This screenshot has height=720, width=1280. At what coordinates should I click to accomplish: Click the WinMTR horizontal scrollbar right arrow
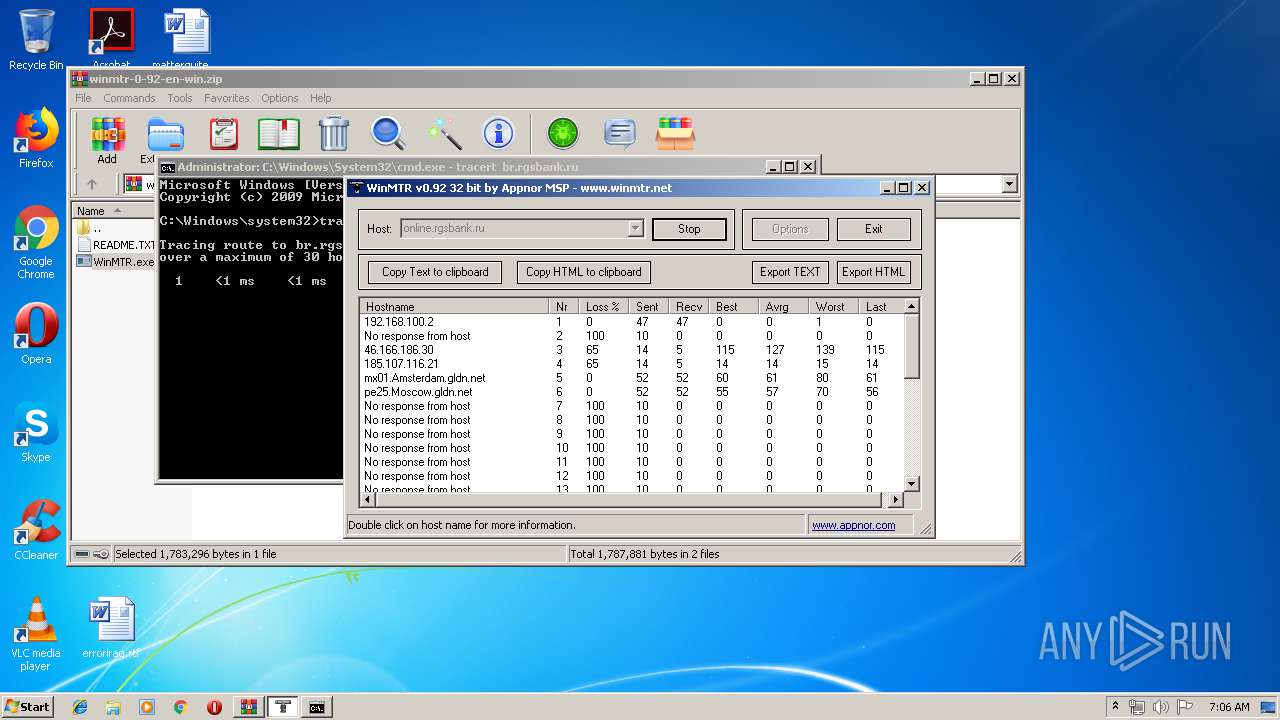pos(895,500)
